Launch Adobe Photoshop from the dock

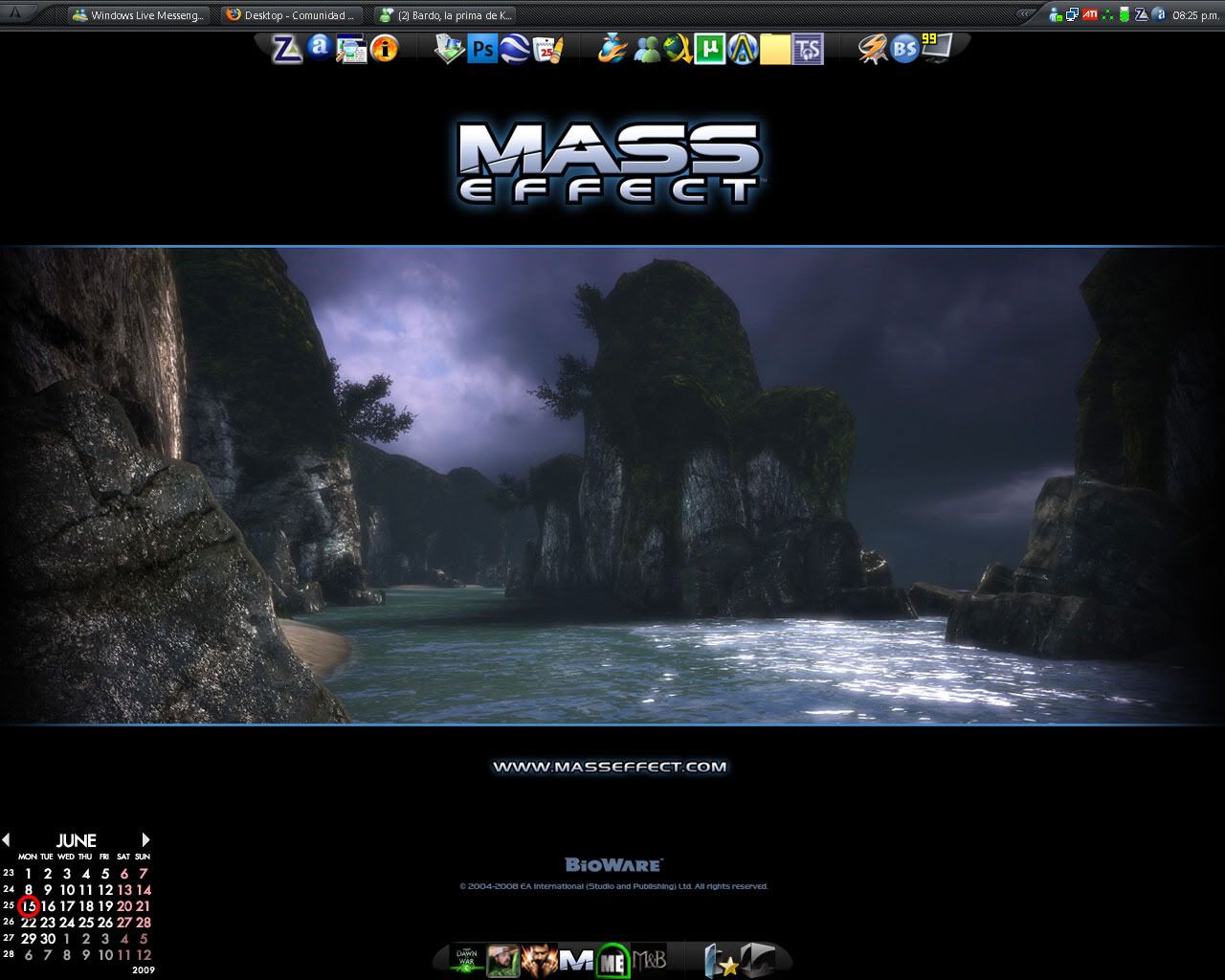[x=482, y=49]
